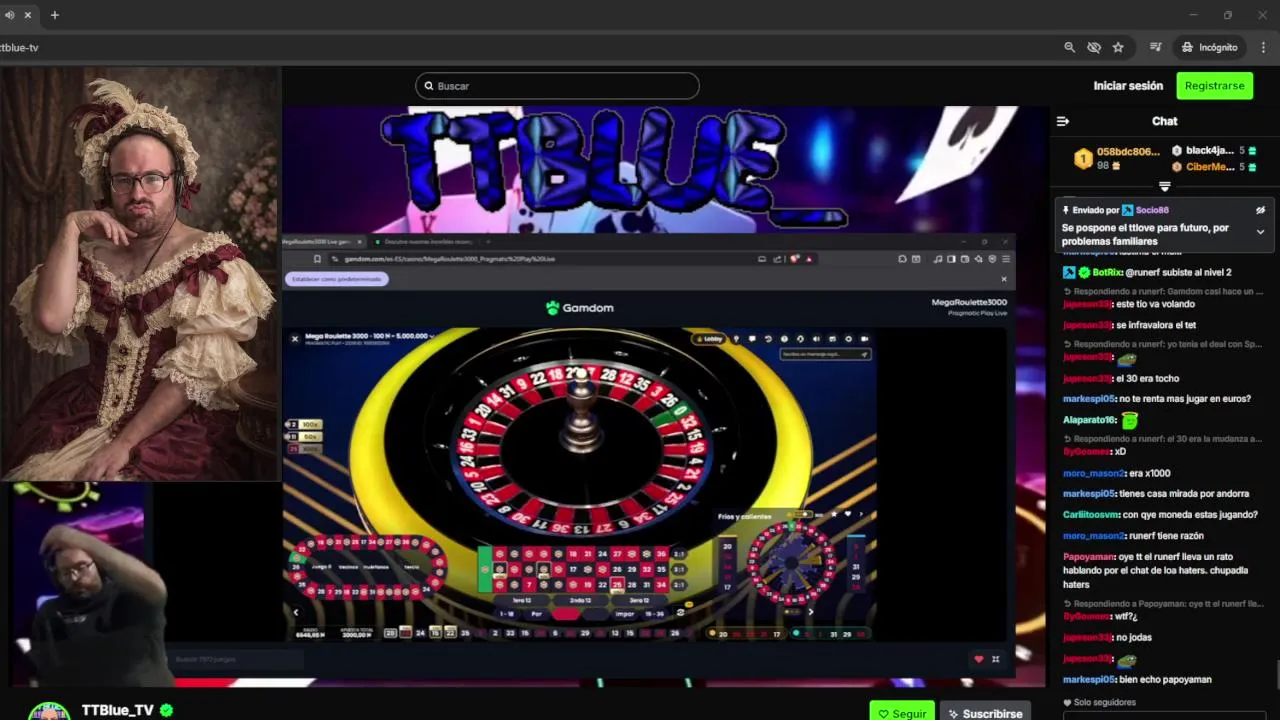Click the Impar bet on the roulette table
Image resolution: width=1280 pixels, height=720 pixels.
point(625,614)
